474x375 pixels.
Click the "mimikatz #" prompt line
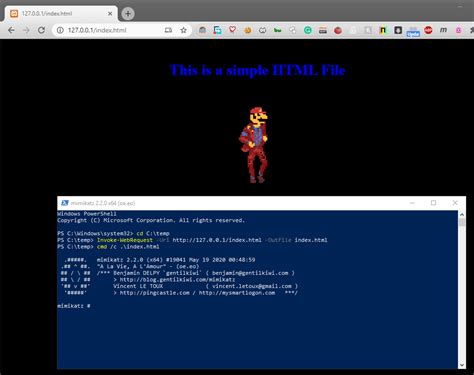point(74,306)
